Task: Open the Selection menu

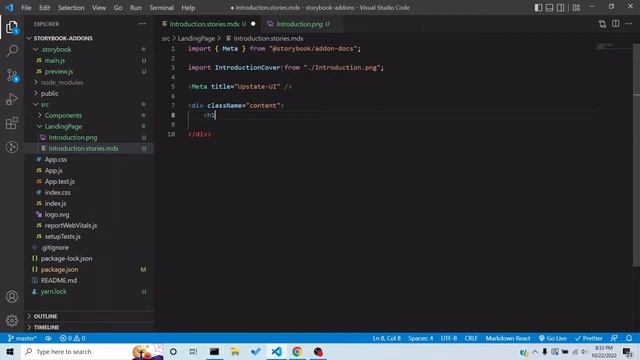Action: (71, 7)
